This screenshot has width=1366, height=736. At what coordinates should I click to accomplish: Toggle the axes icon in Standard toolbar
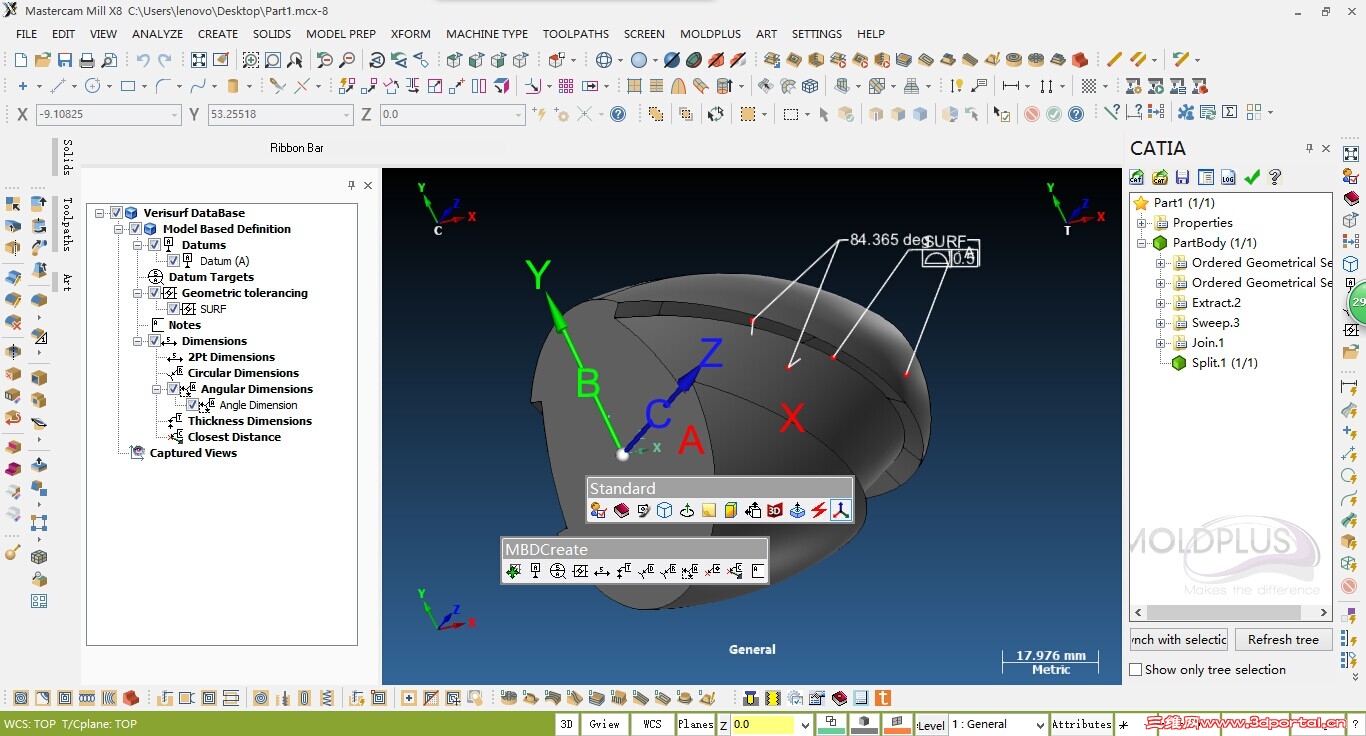[x=841, y=510]
